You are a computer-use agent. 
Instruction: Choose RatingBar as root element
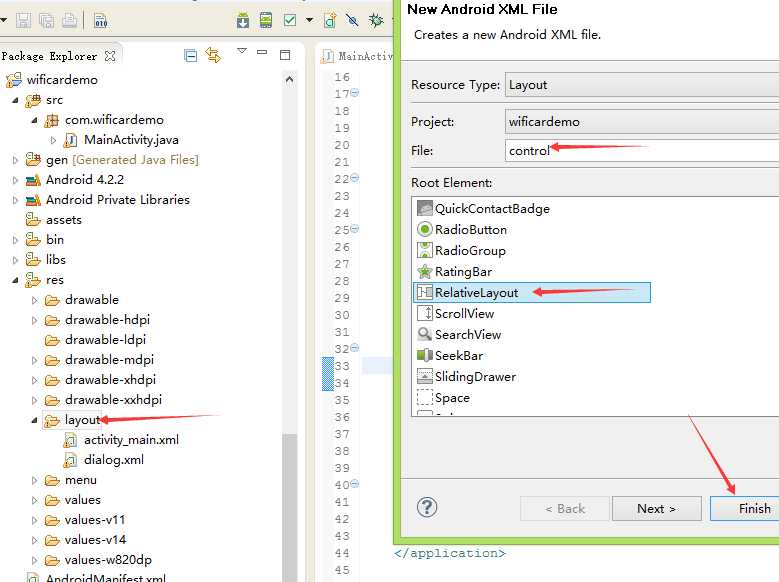coord(463,272)
